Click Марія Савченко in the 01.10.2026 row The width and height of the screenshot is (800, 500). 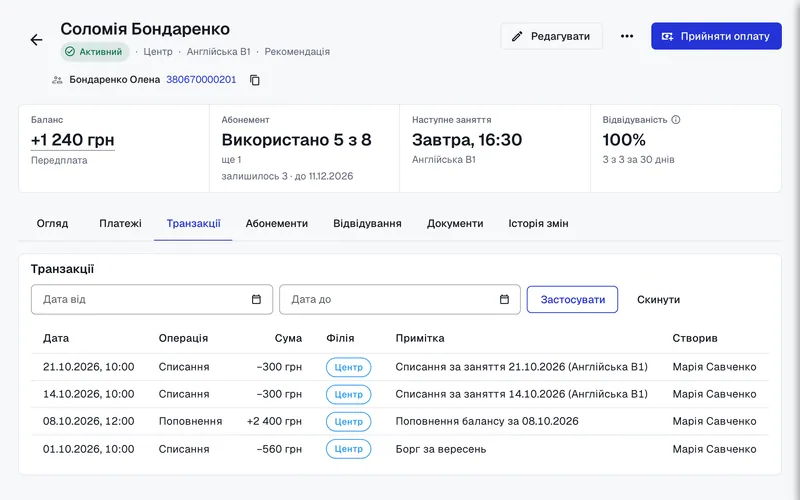pyautogui.click(x=714, y=449)
